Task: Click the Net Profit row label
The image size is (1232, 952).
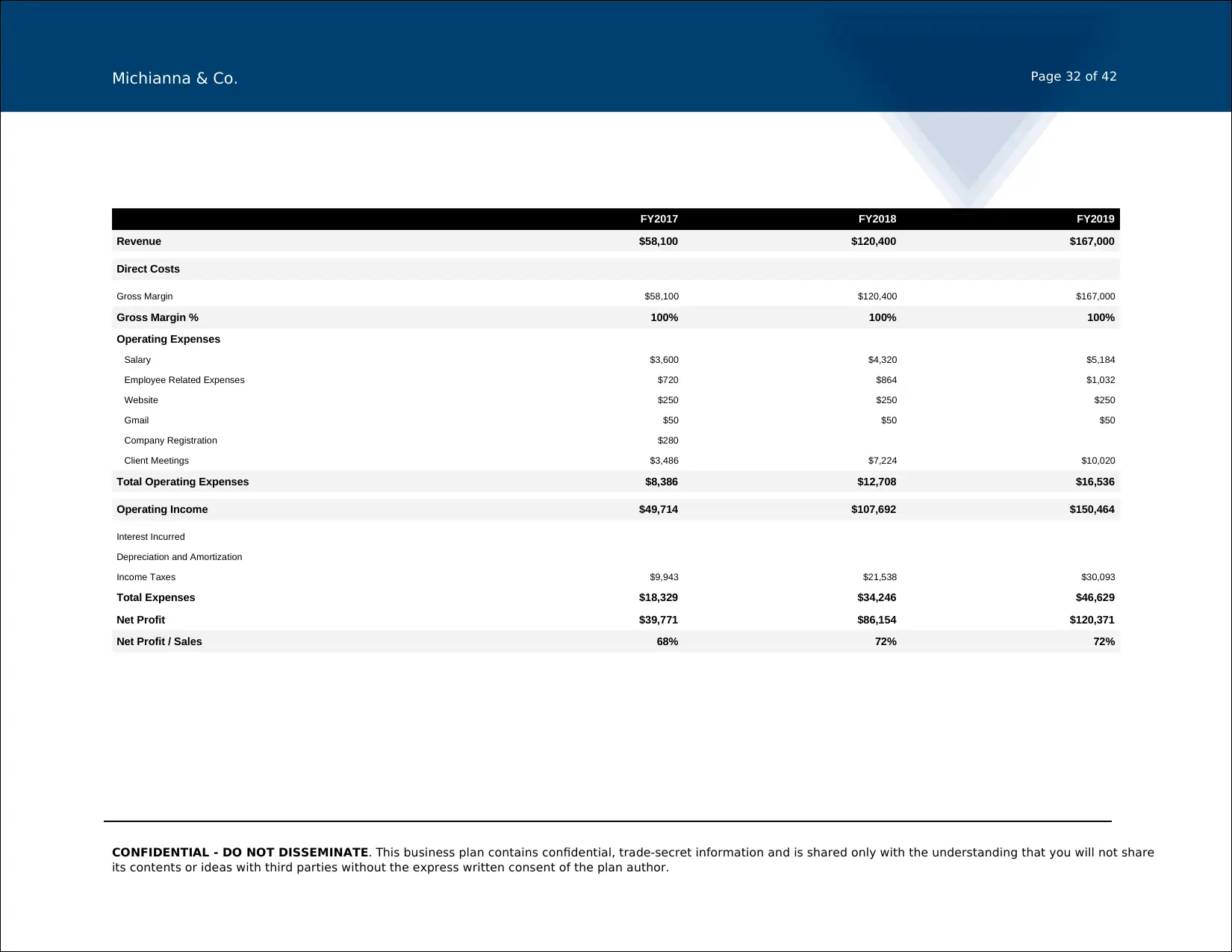Action: click(x=140, y=620)
